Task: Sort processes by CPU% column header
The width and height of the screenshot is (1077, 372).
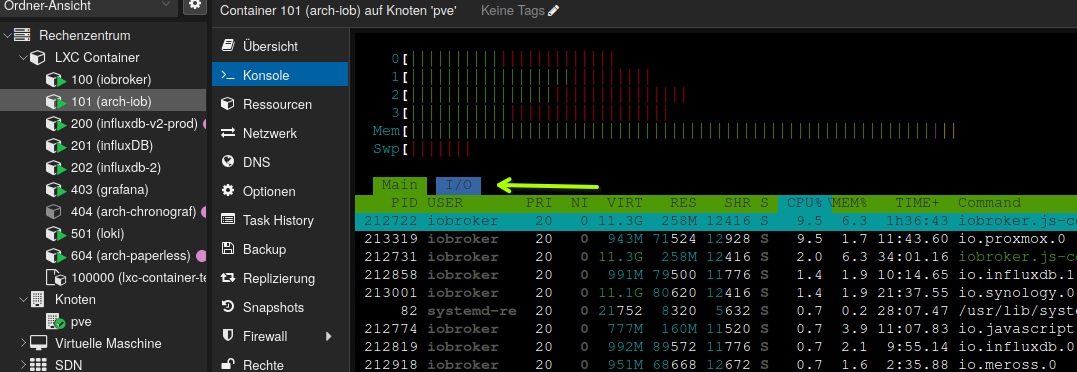Action: [x=804, y=203]
